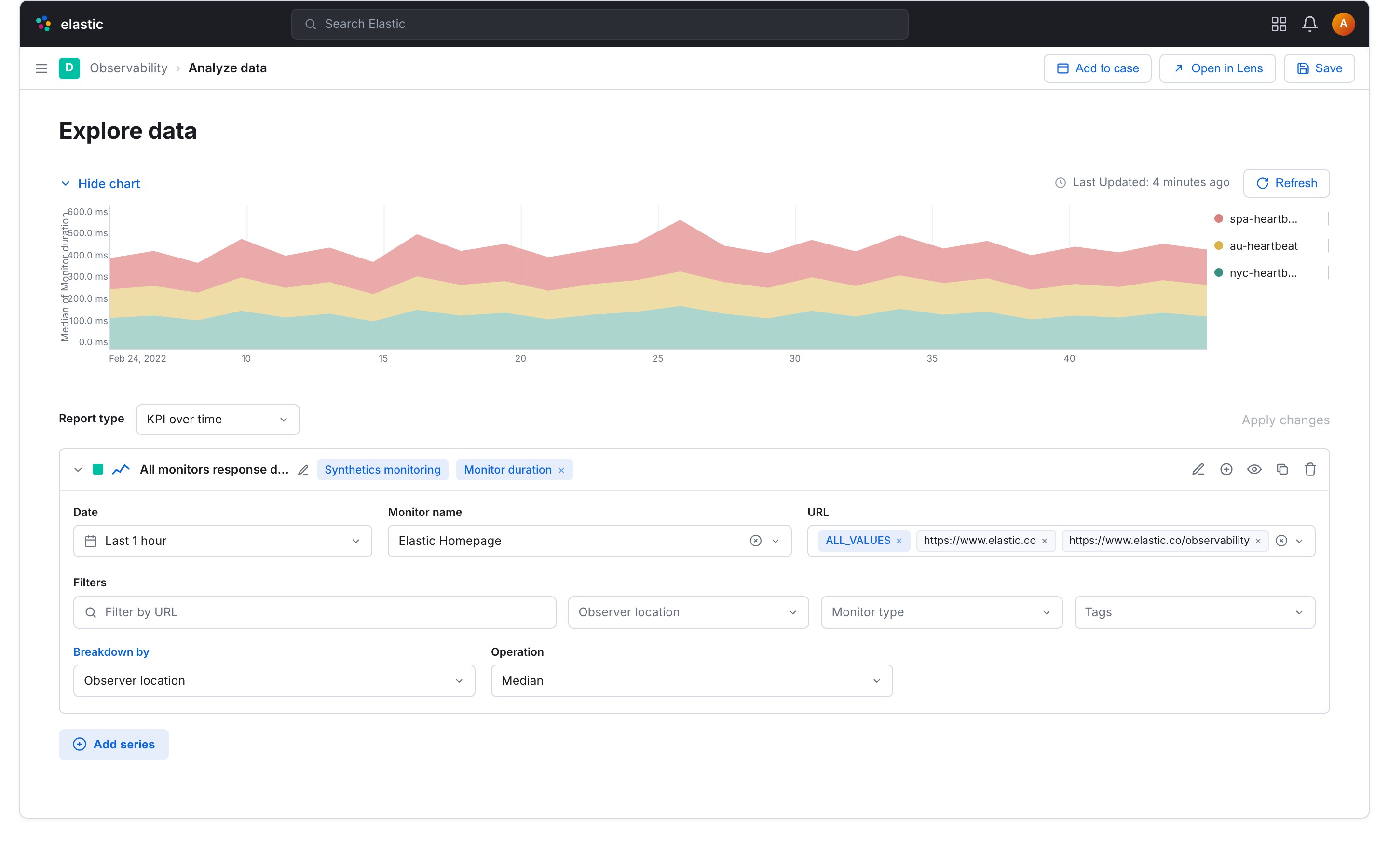The image size is (1389, 868).
Task: Focus the Filter by URL input
Action: point(314,612)
